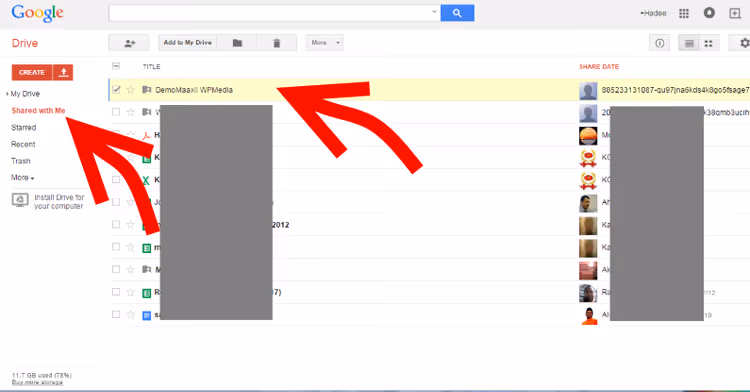Expand the My Drive tree
The width and height of the screenshot is (750, 392).
click(7, 94)
